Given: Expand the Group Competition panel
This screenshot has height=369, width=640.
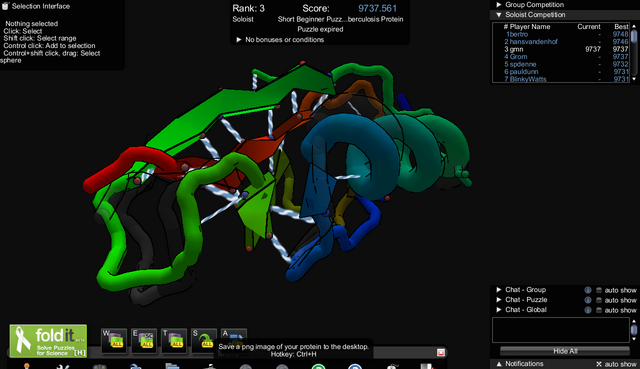Looking at the screenshot, I should click(499, 4).
